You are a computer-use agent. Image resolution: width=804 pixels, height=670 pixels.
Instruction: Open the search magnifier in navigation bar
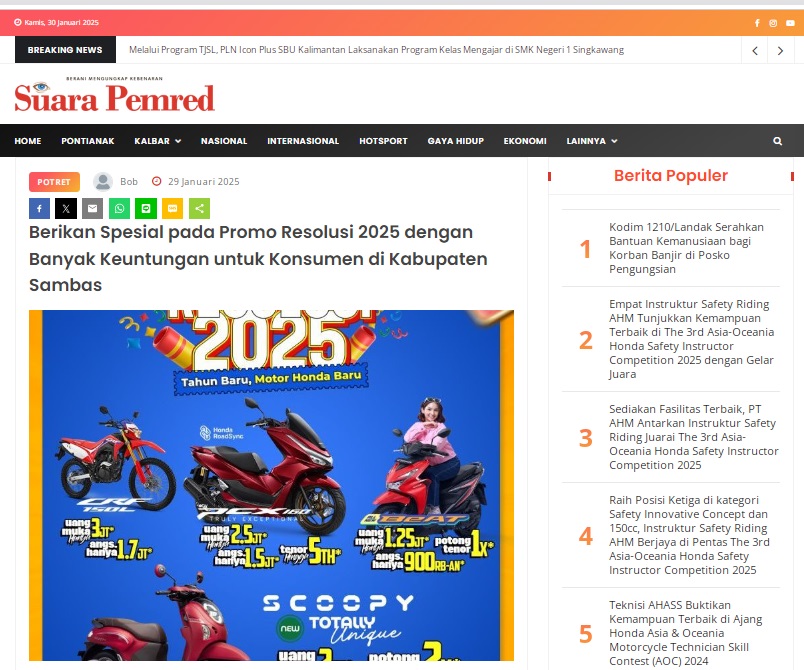(777, 141)
